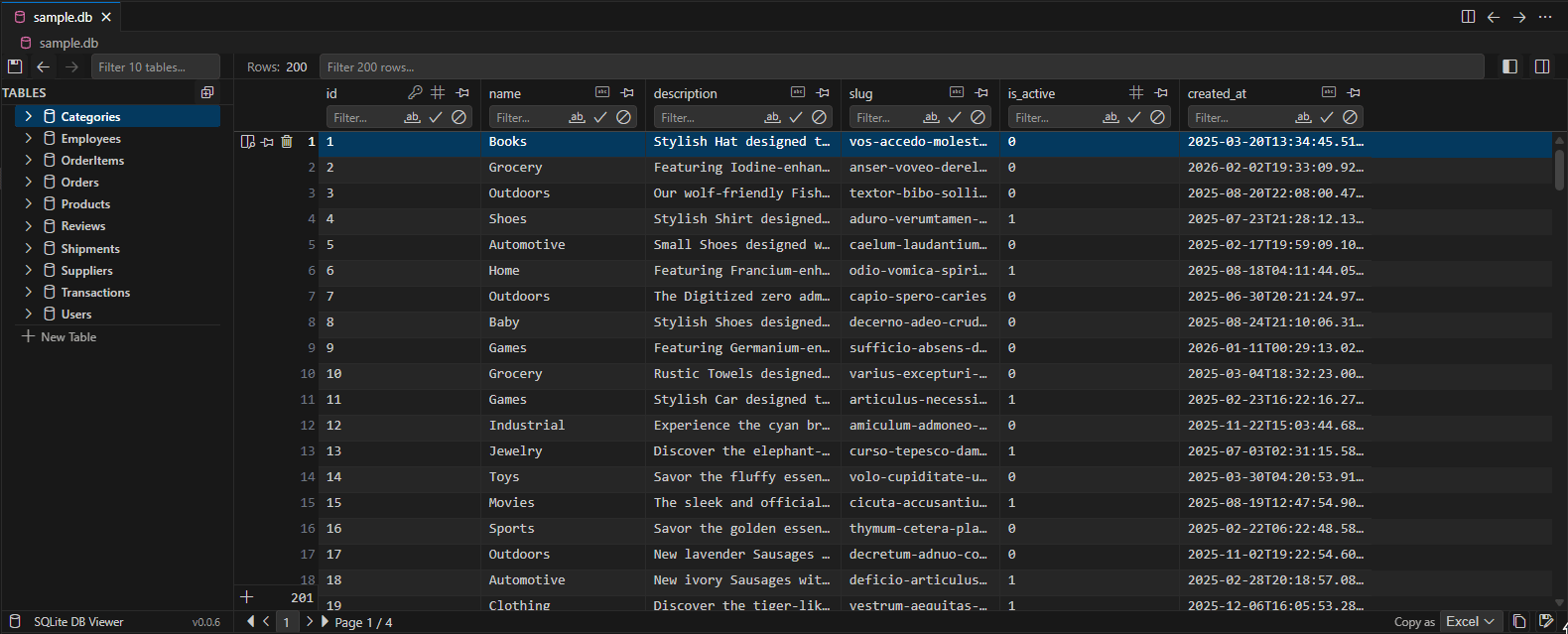This screenshot has height=634, width=1568.
Task: Click the split editor icon in tab bar
Action: 1468,17
